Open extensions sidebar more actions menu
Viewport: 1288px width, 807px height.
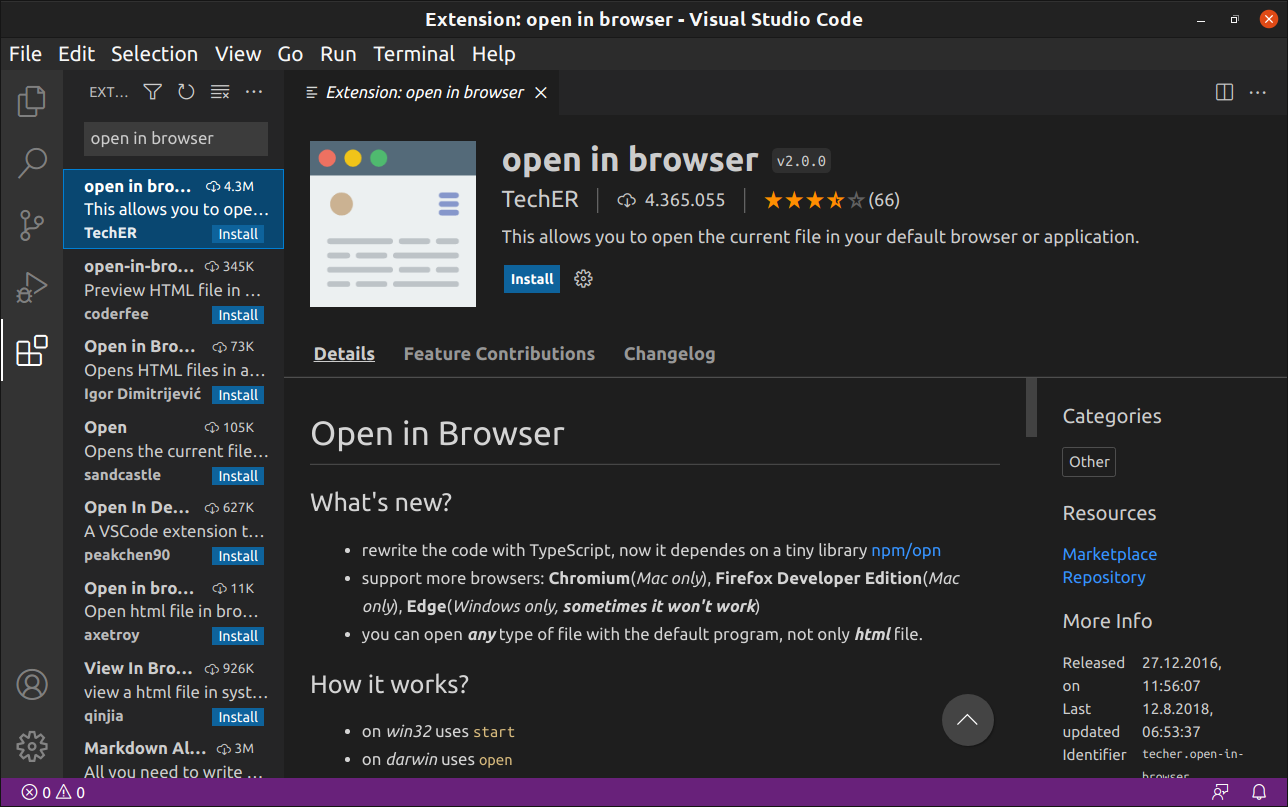[254, 92]
